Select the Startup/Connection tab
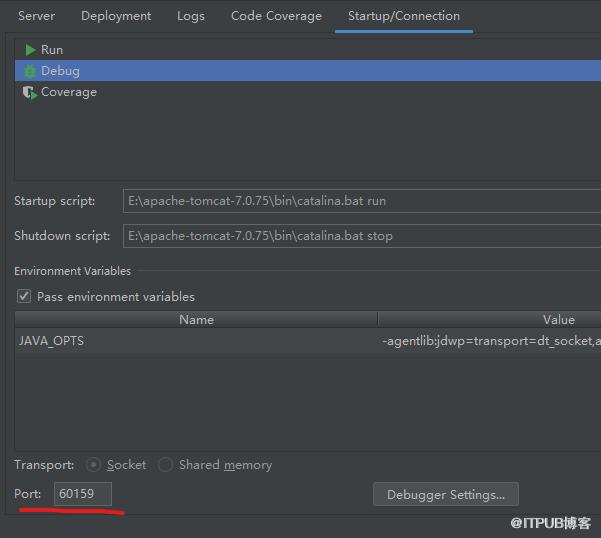The height and width of the screenshot is (538, 601). pyautogui.click(x=404, y=16)
